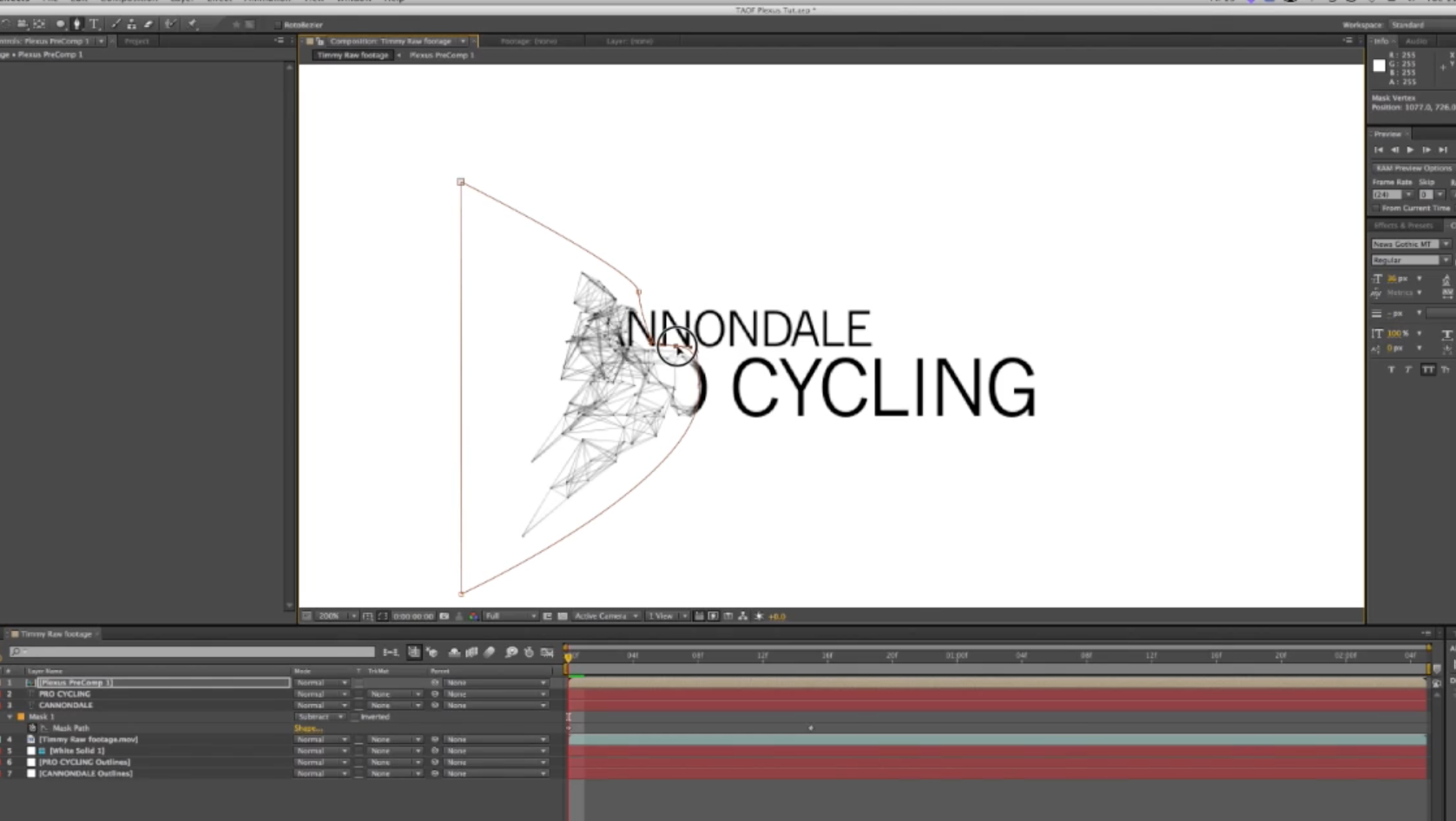The height and width of the screenshot is (821, 1456).
Task: Select the Horizontal Type tool
Action: click(x=94, y=24)
